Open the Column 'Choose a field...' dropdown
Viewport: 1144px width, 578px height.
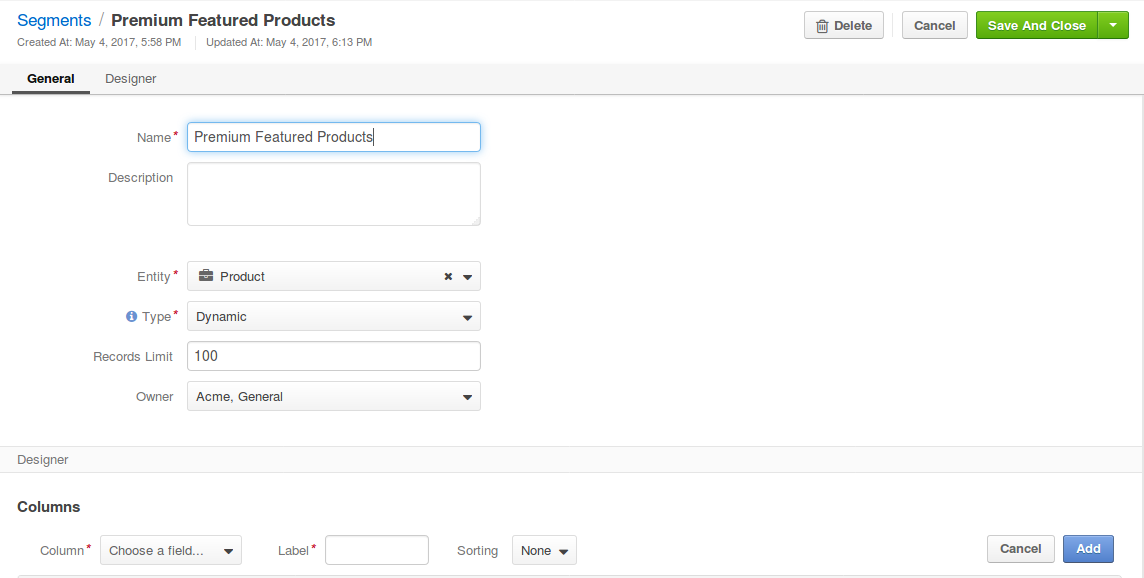171,551
